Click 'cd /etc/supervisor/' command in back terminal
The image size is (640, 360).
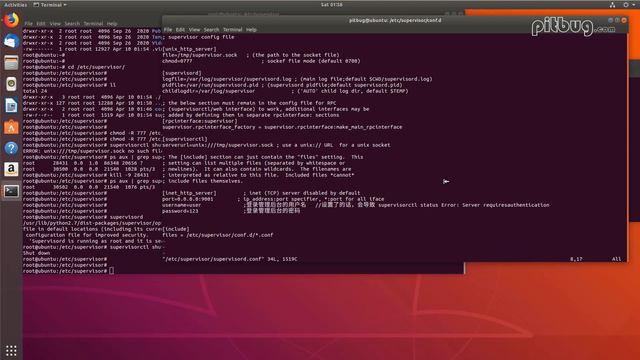(x=96, y=67)
